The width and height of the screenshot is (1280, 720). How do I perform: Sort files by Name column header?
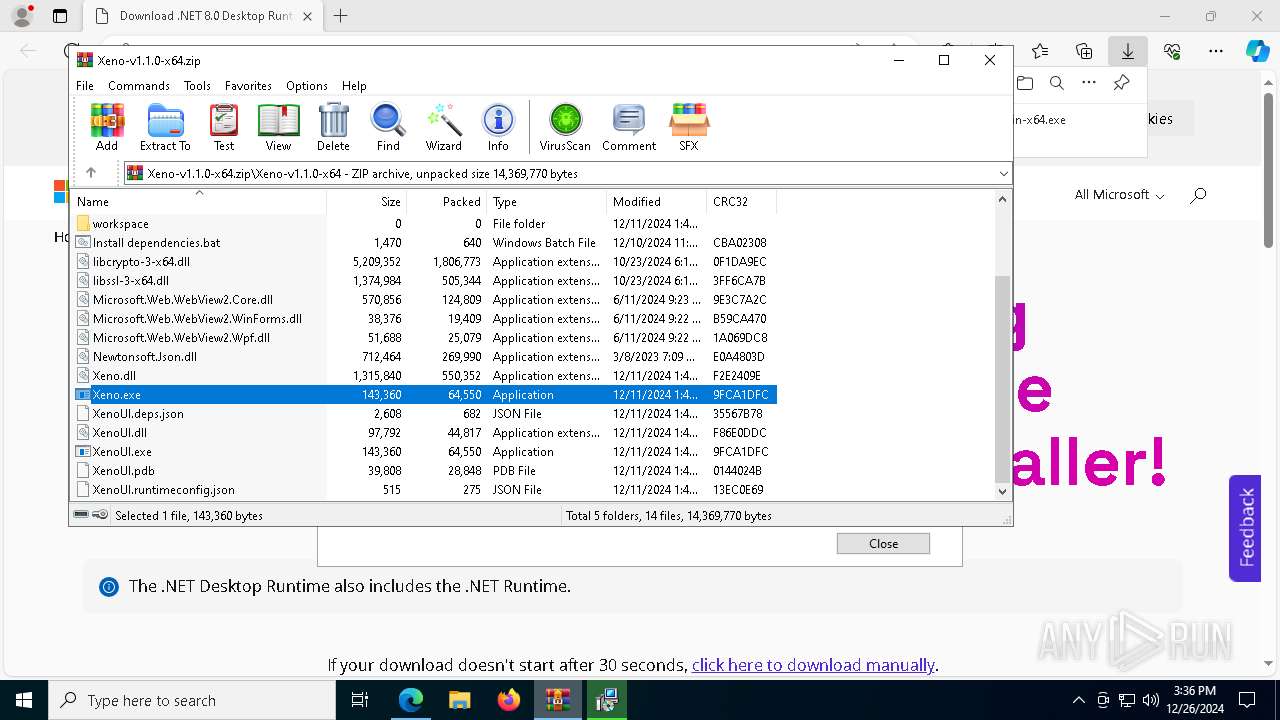pos(199,201)
